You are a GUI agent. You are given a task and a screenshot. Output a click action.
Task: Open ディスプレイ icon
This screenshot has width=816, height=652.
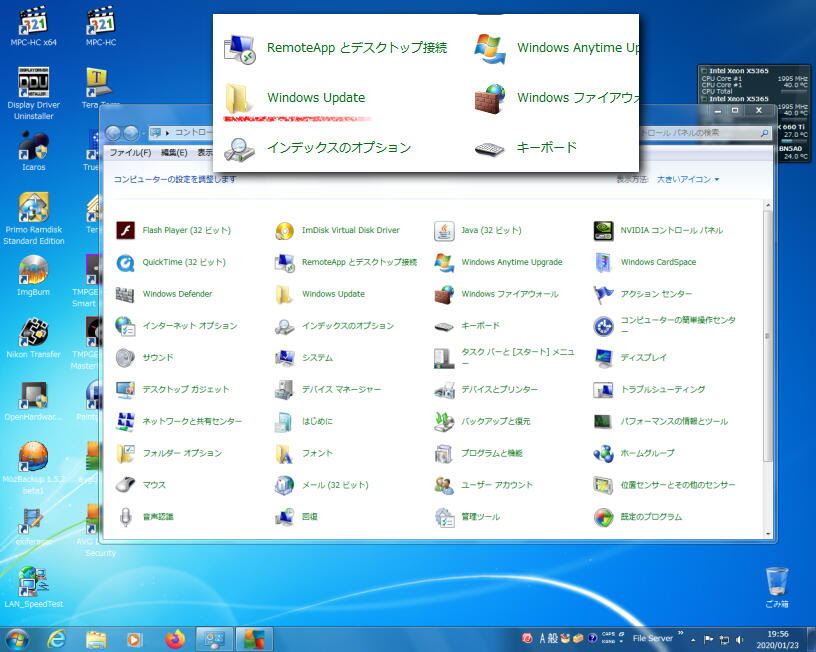point(603,357)
